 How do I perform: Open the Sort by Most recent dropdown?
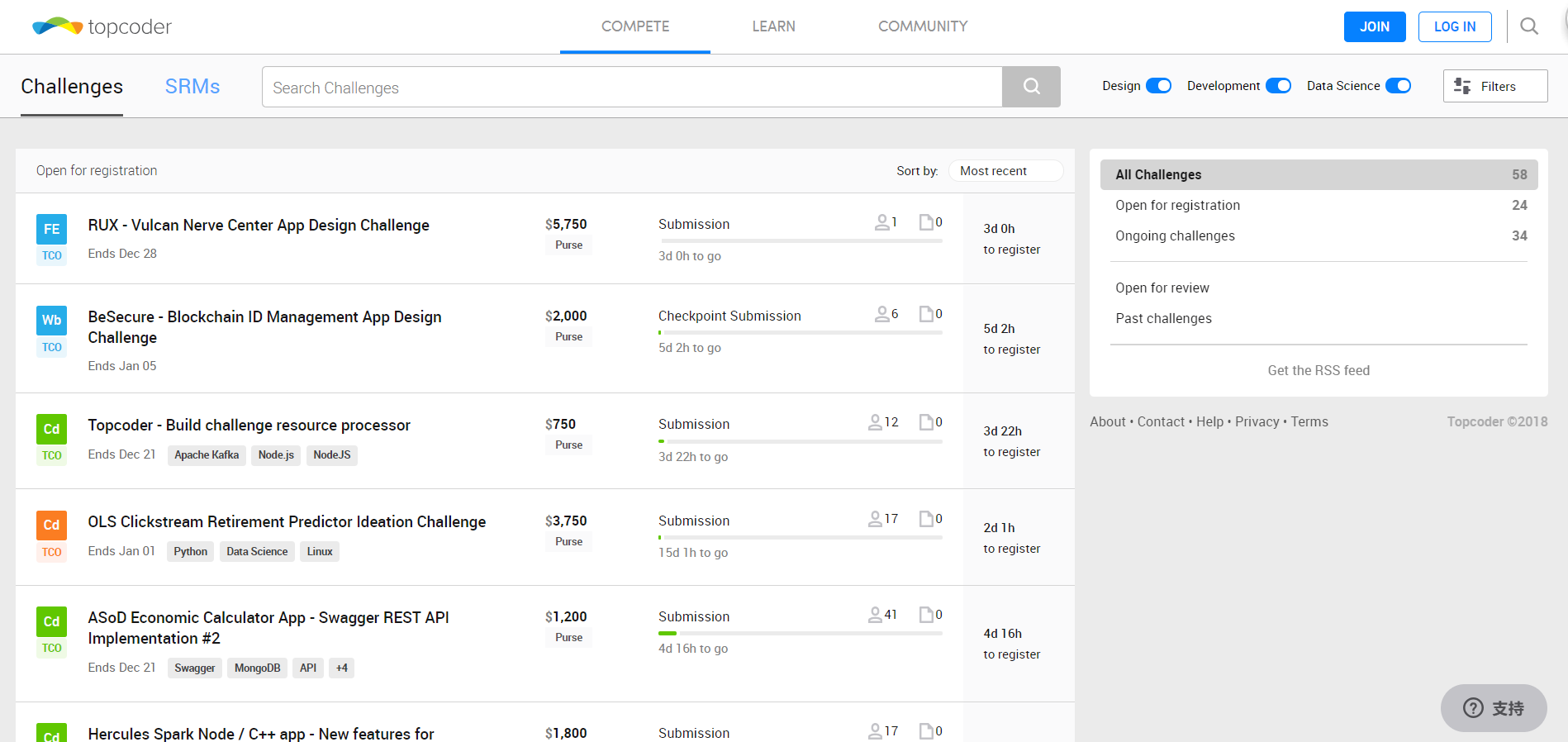(1005, 171)
